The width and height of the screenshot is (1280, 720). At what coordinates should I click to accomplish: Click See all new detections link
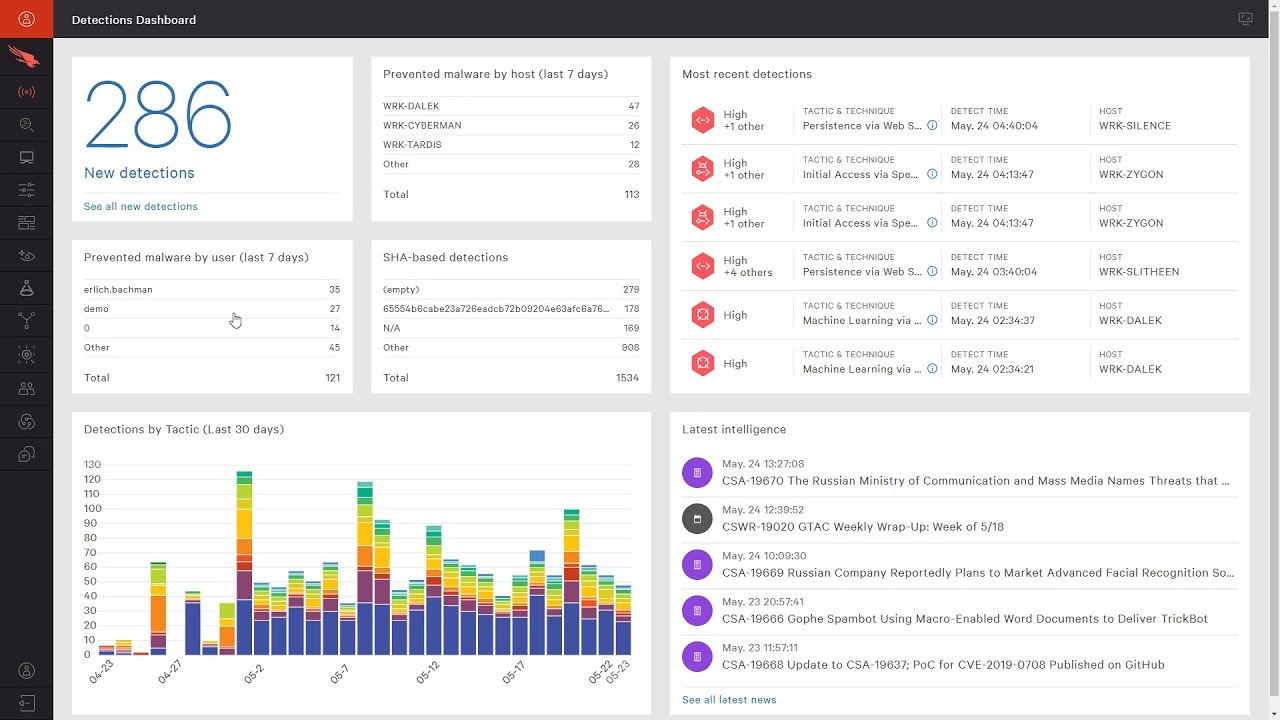[141, 207]
